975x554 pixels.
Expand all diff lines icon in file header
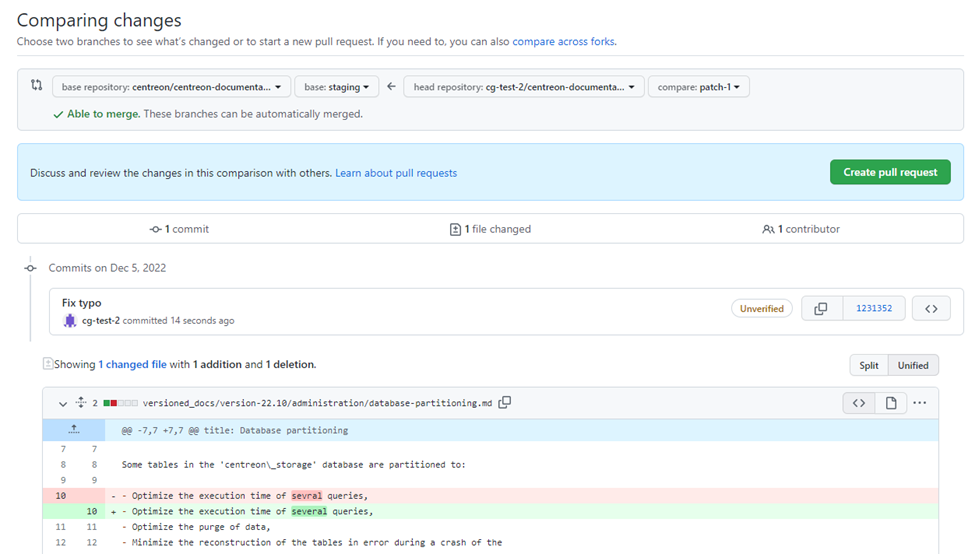pyautogui.click(x=81, y=403)
